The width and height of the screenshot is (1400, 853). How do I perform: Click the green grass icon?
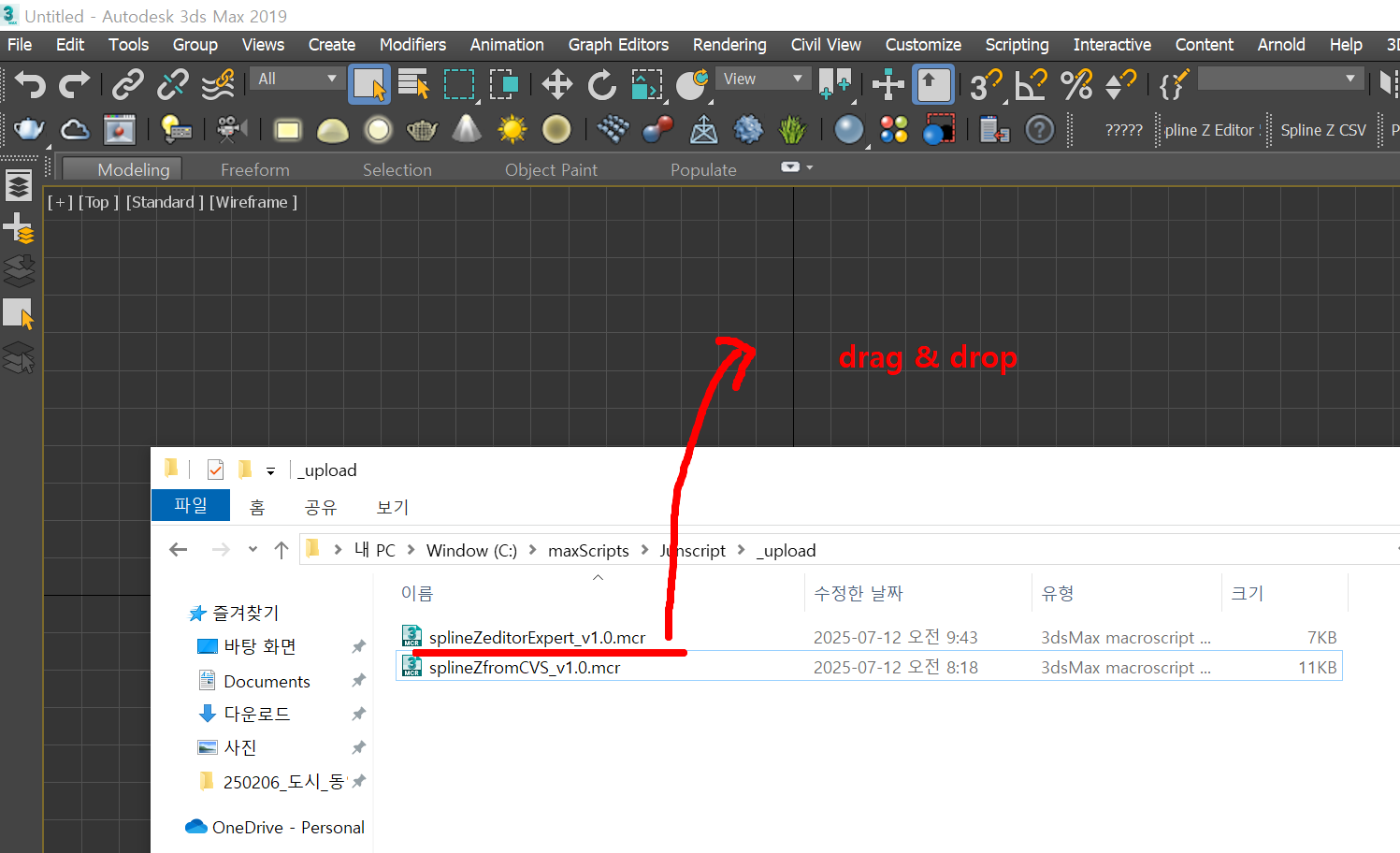(x=792, y=129)
